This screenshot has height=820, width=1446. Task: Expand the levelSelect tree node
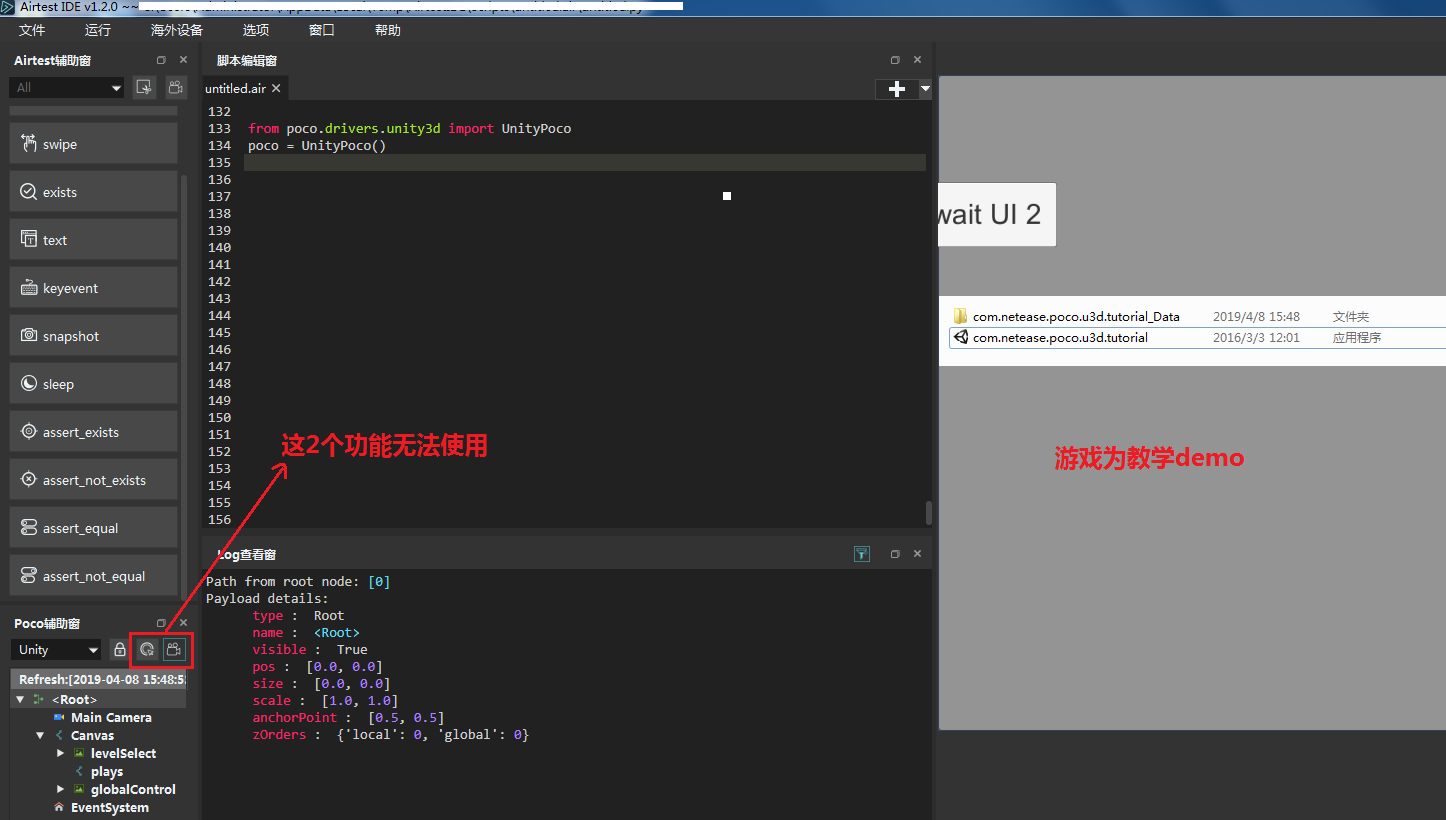point(60,753)
